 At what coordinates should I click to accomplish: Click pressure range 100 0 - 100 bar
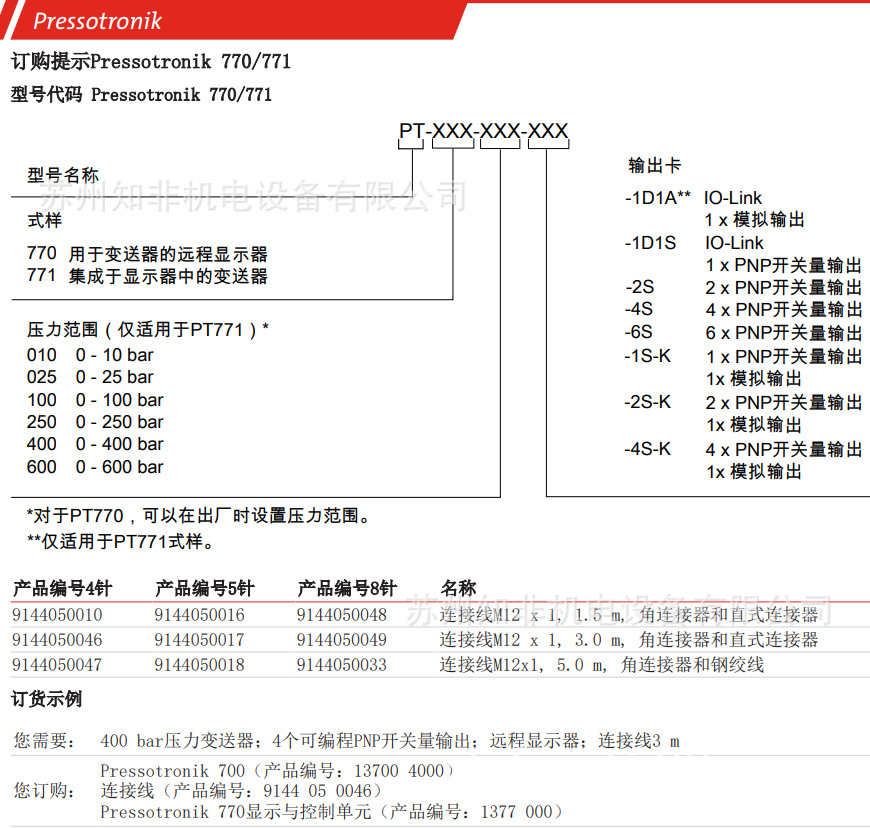tap(95, 400)
